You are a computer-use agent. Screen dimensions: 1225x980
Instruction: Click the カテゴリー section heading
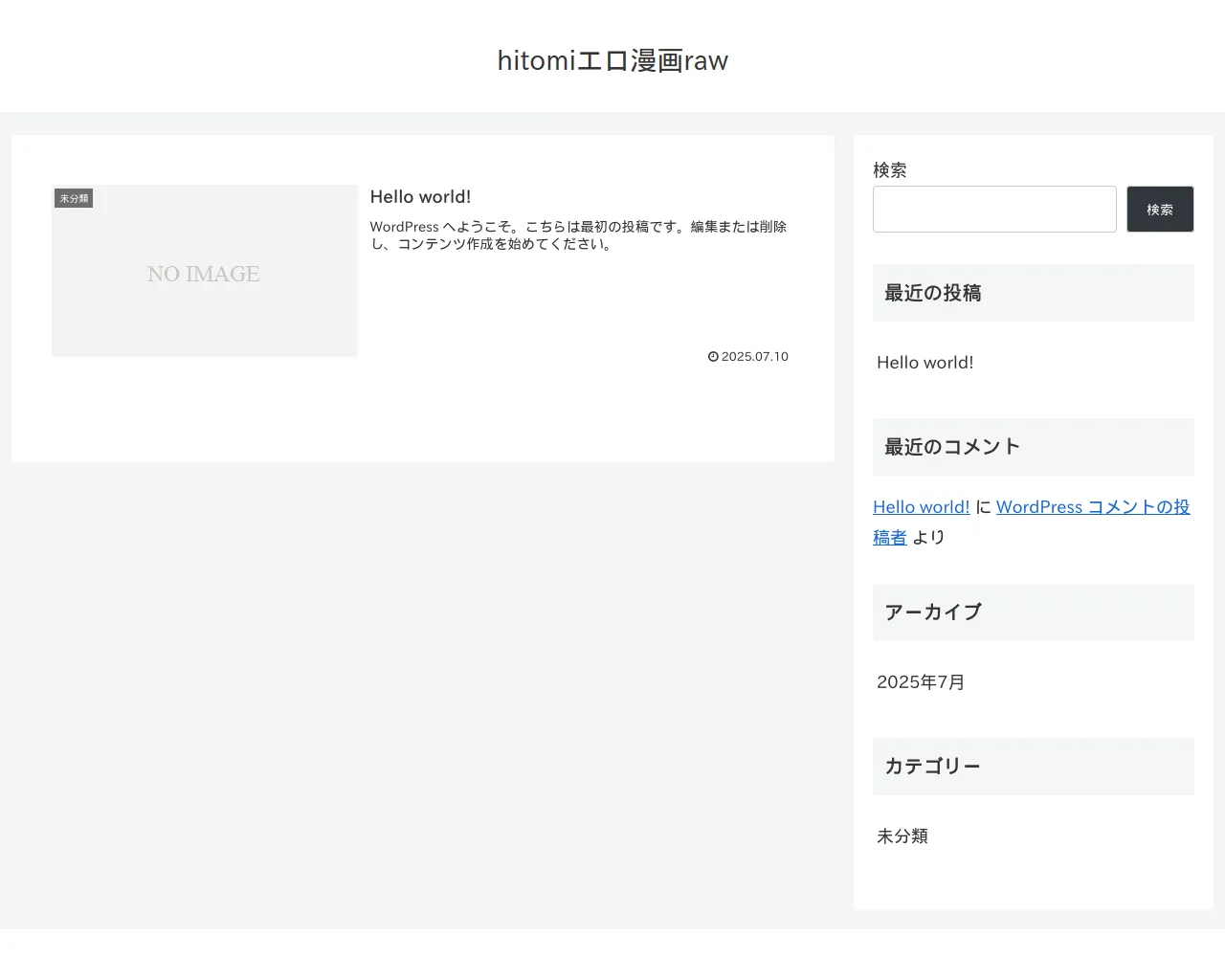point(932,767)
